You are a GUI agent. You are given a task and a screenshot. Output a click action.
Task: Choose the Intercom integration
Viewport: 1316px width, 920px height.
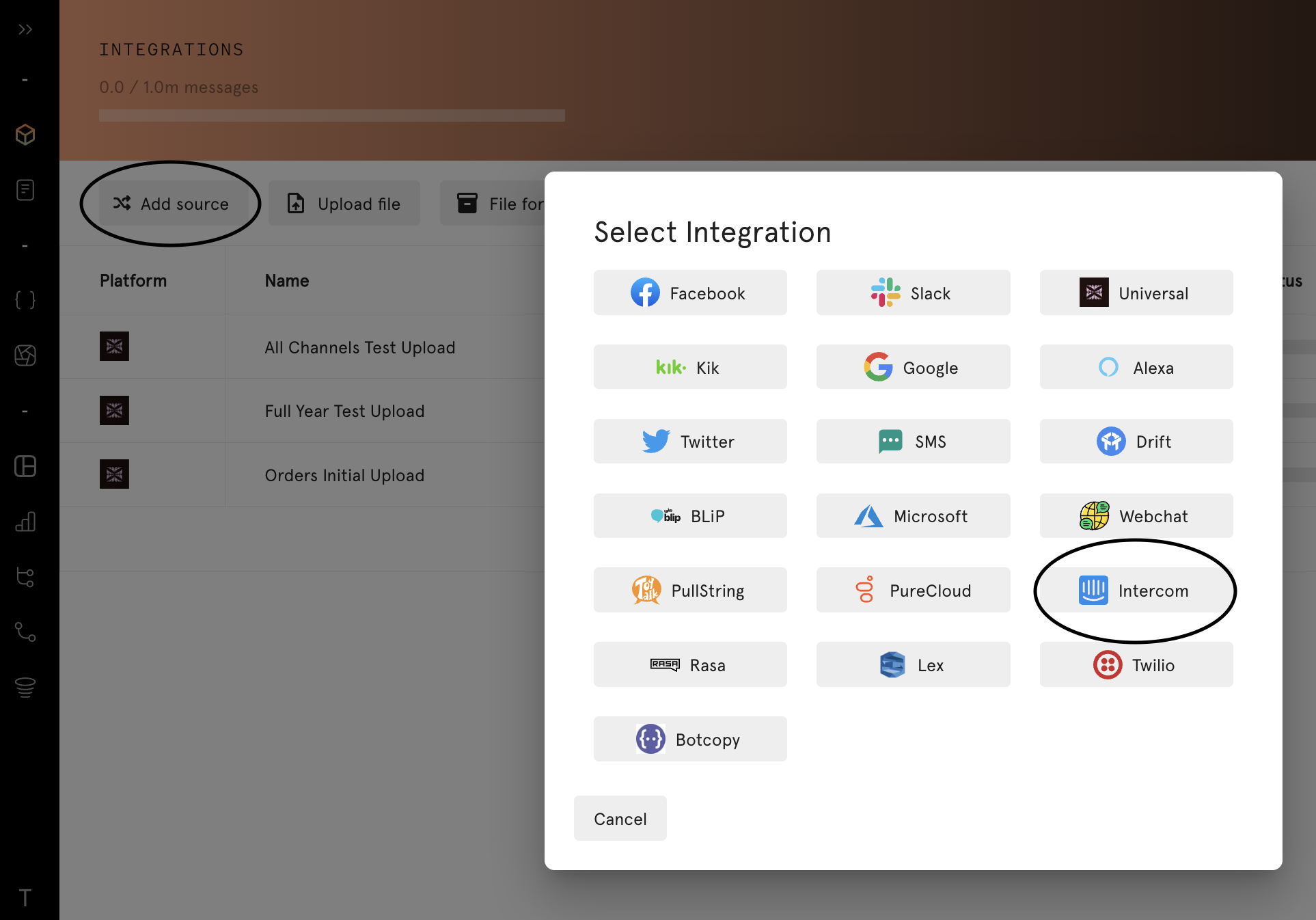pos(1136,591)
